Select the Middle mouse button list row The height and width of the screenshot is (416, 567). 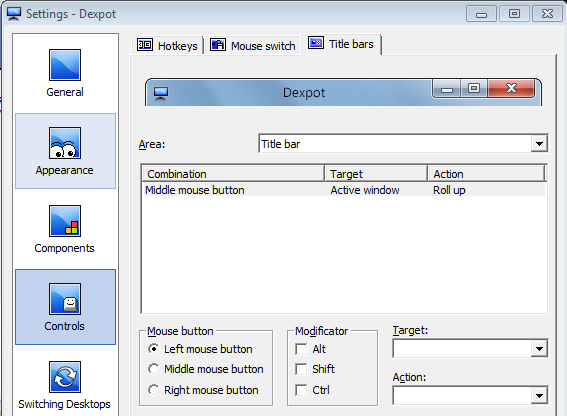pos(344,190)
